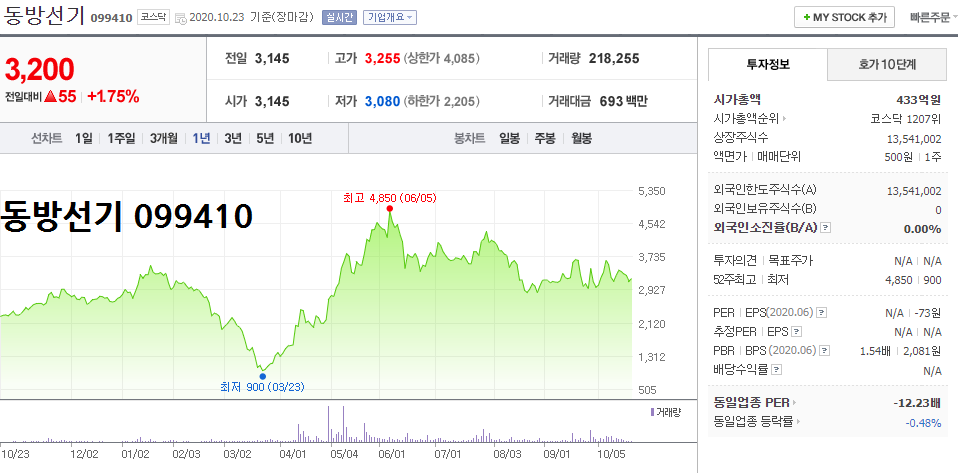The height and width of the screenshot is (473, 960).
Task: Show the 주봉 candlestick chart
Action: (545, 138)
